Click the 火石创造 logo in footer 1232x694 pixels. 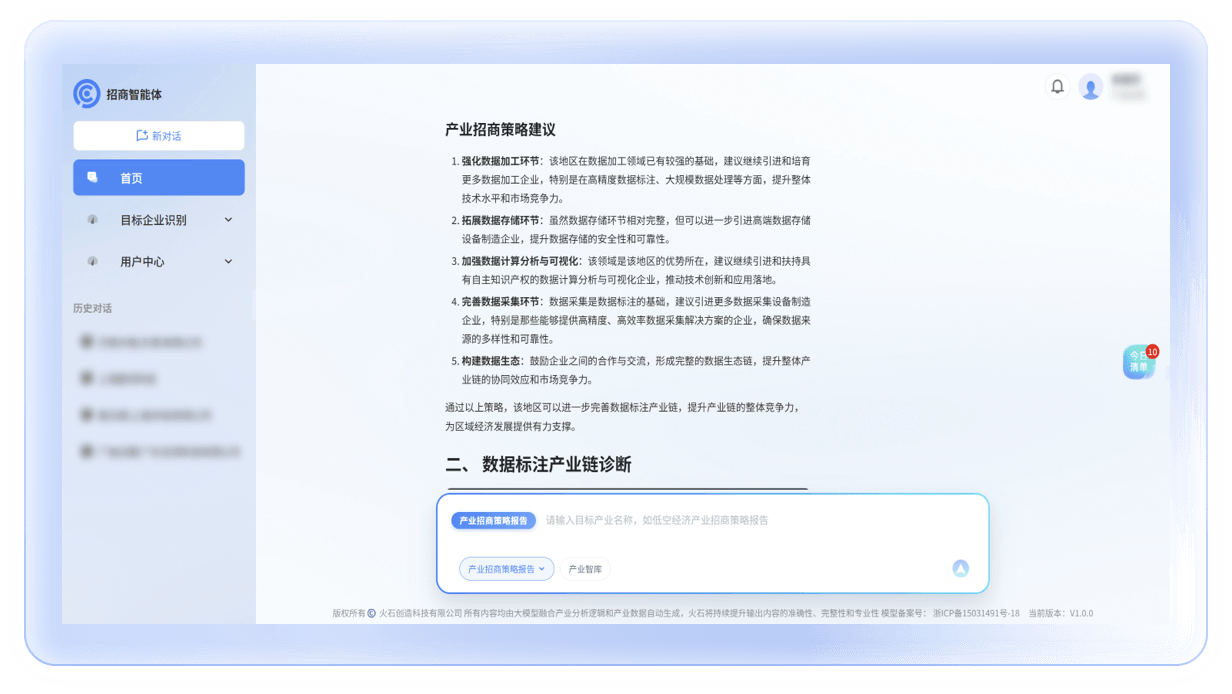tap(371, 613)
